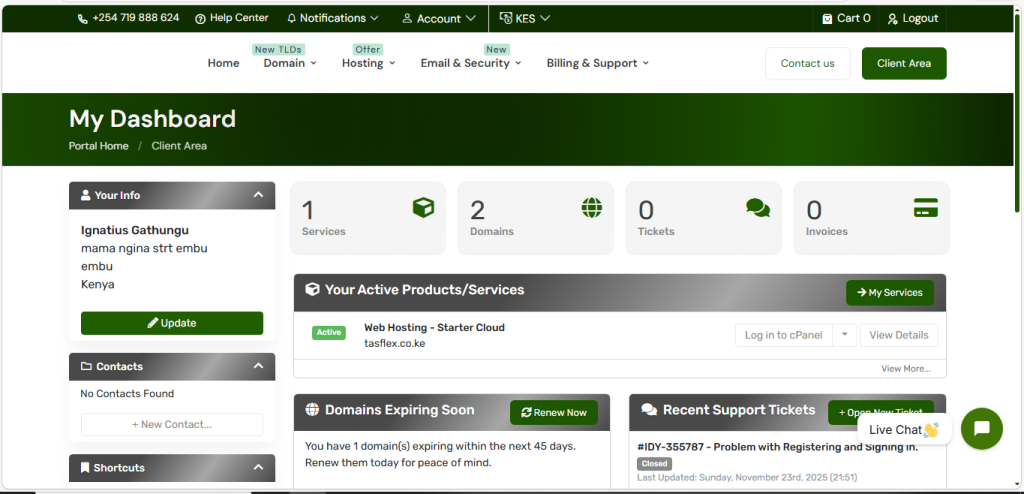Click the Update button in Your Info
Screen dimensions: 1024x494
[x=172, y=323]
